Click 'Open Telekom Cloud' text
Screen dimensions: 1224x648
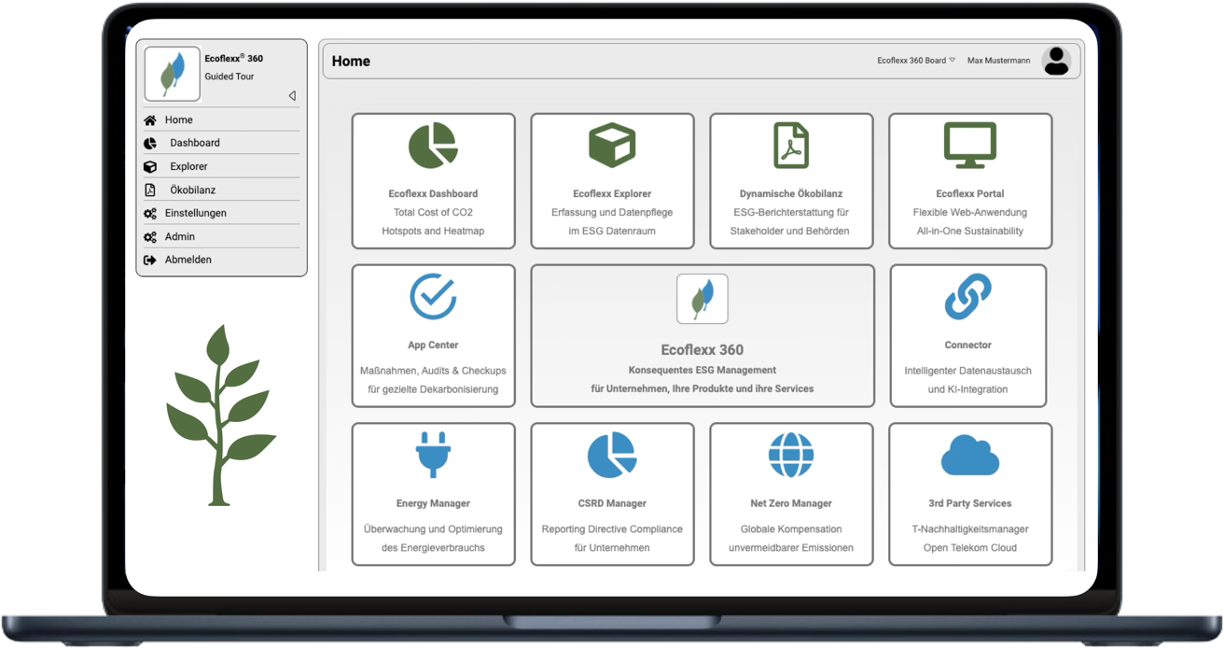(970, 548)
